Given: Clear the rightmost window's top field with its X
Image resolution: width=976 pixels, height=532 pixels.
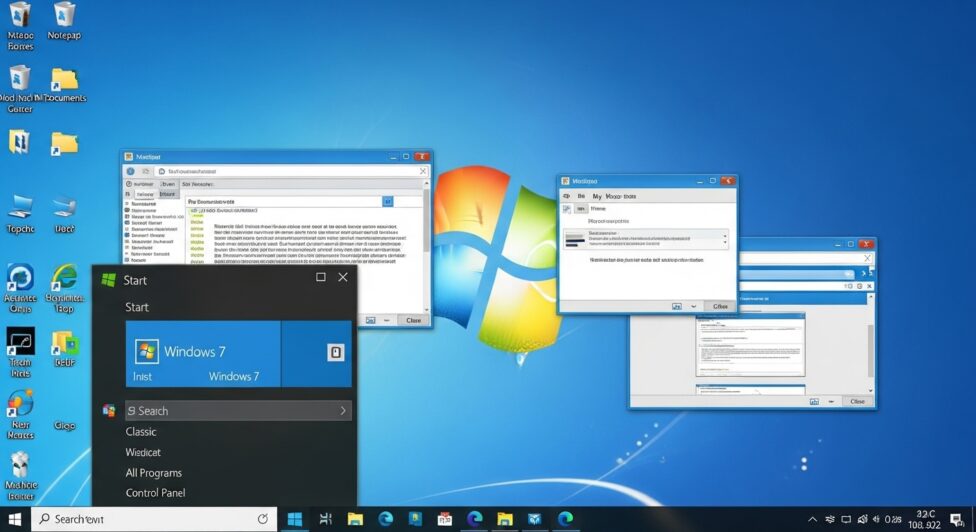Looking at the screenshot, I should (867, 258).
